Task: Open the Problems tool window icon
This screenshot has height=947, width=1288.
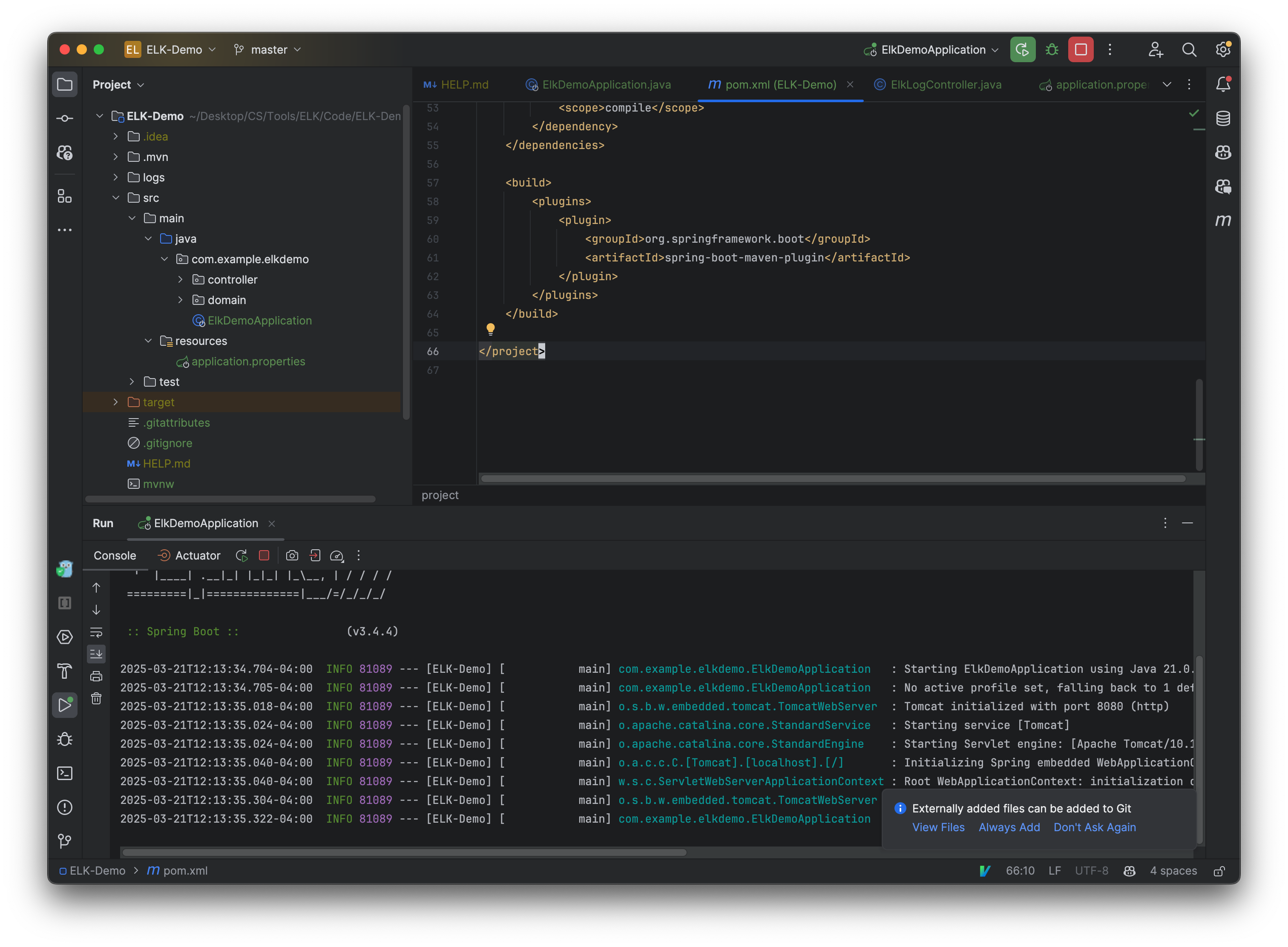Action: pyautogui.click(x=65, y=808)
